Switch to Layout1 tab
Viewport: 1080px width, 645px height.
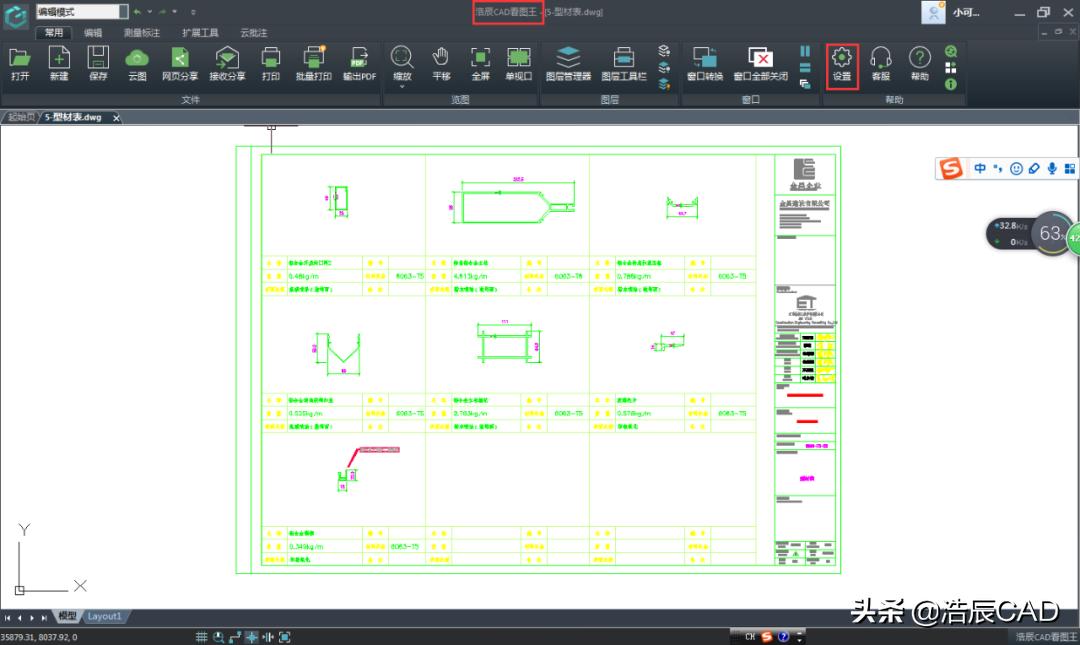click(104, 616)
